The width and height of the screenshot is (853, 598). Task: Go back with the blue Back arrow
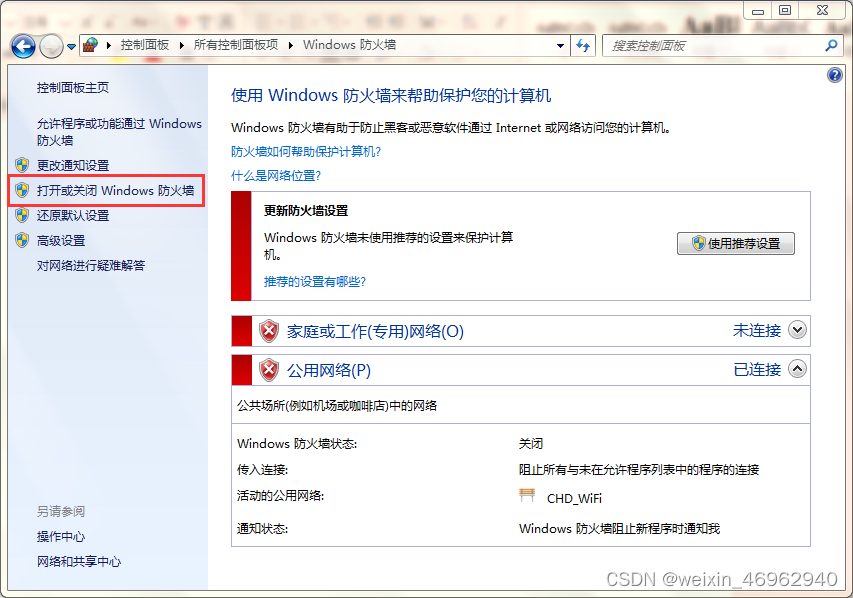pyautogui.click(x=23, y=46)
